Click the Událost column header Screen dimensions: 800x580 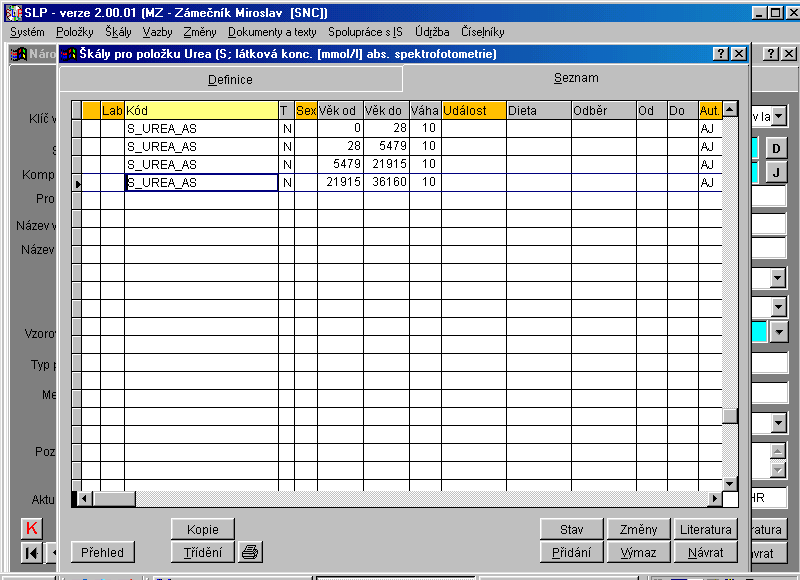coord(473,110)
